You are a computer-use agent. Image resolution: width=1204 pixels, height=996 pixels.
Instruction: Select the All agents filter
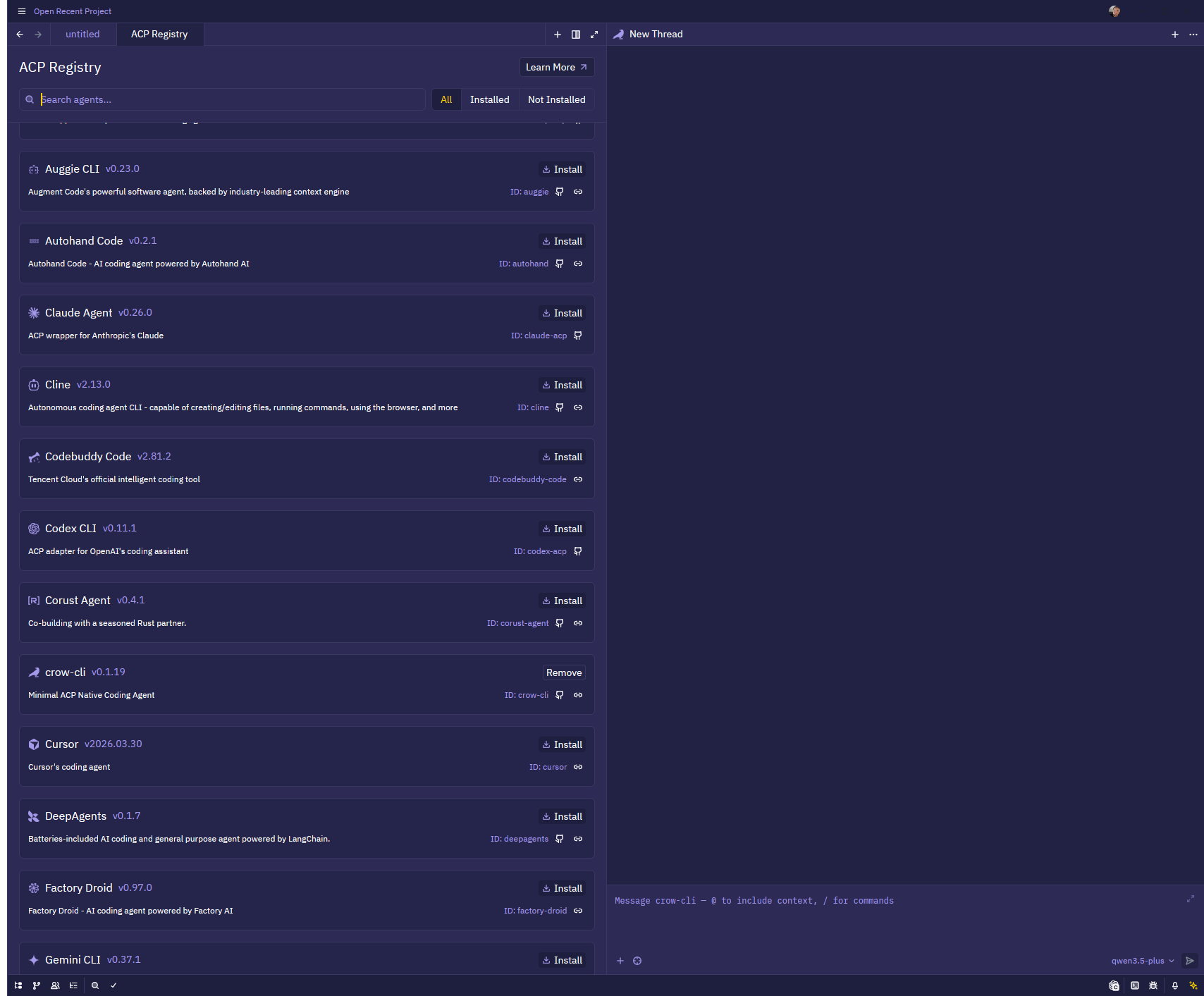(x=446, y=99)
